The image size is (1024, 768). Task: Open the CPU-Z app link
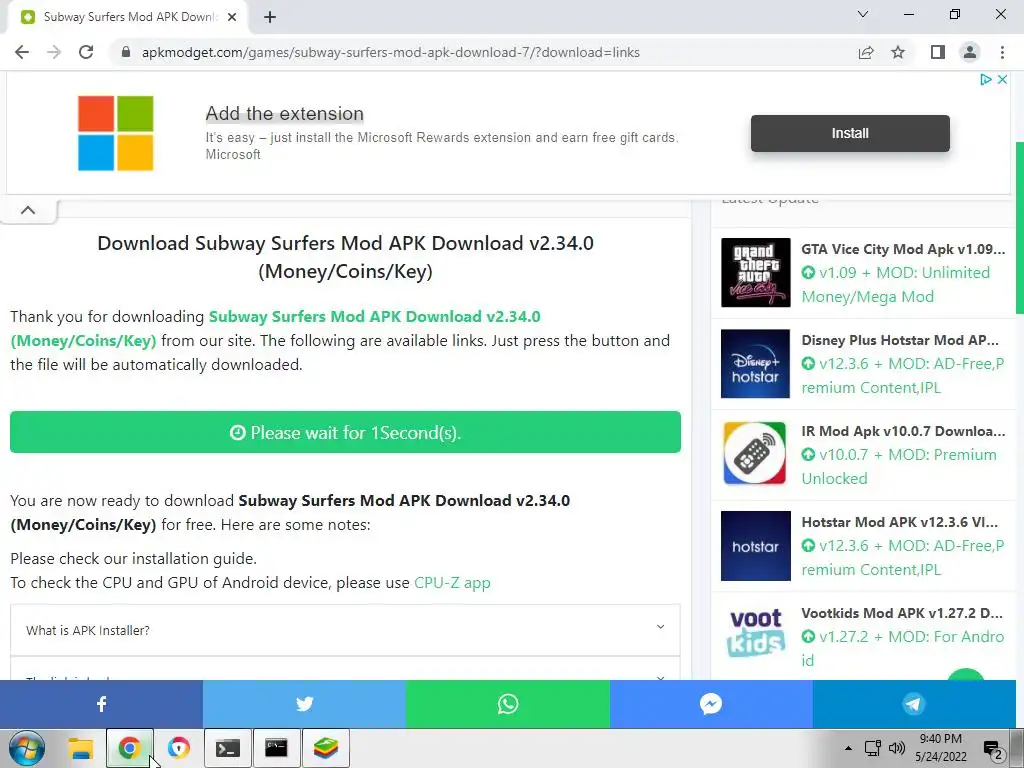coord(452,583)
